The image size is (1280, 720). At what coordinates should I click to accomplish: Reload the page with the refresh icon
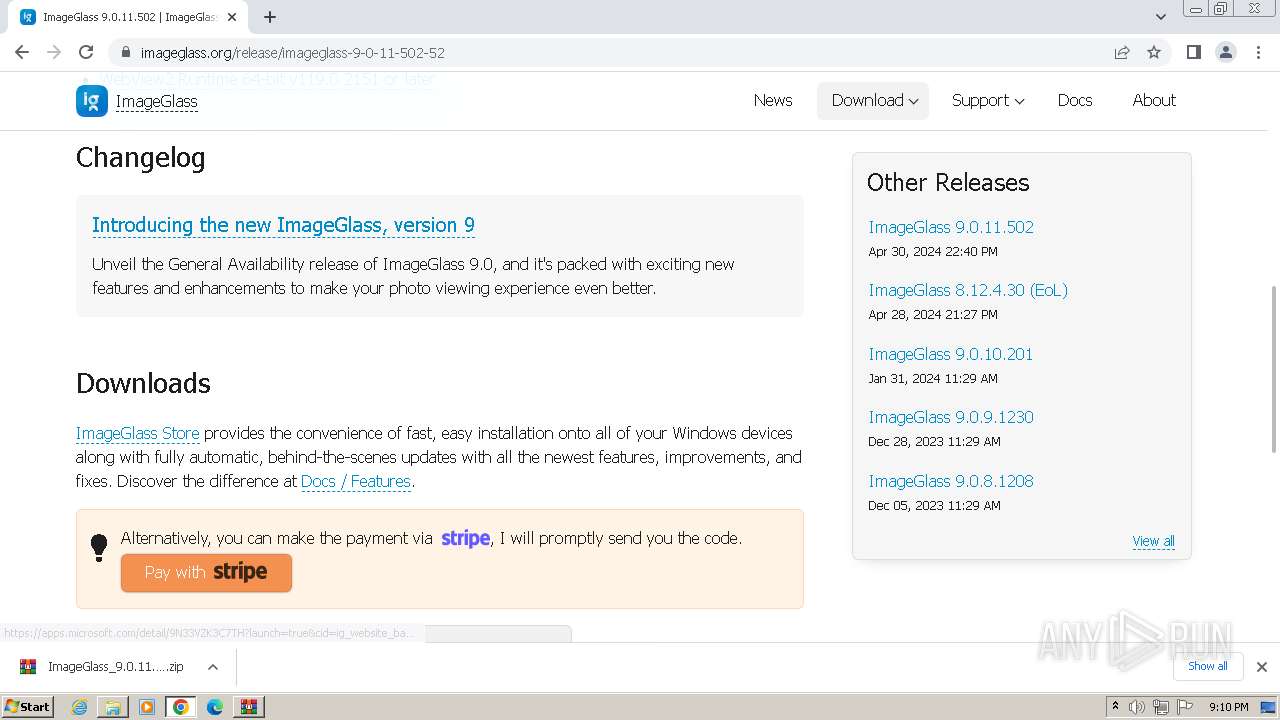point(86,52)
